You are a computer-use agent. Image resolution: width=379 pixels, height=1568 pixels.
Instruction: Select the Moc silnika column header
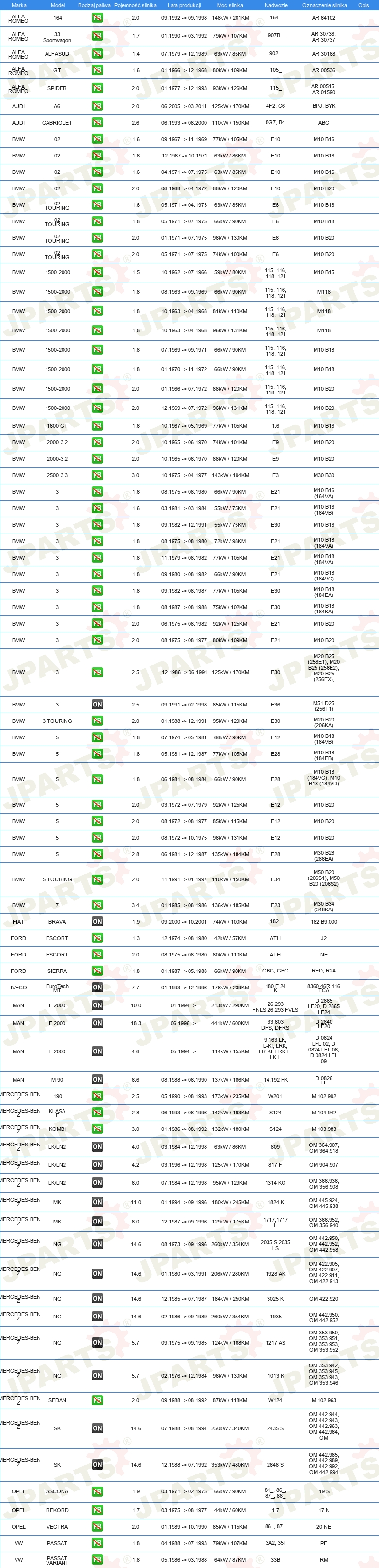click(230, 5)
